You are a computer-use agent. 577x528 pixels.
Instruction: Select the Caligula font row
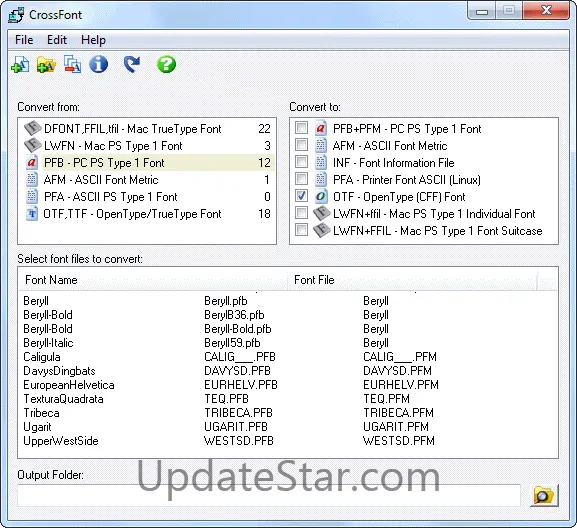click(288, 357)
